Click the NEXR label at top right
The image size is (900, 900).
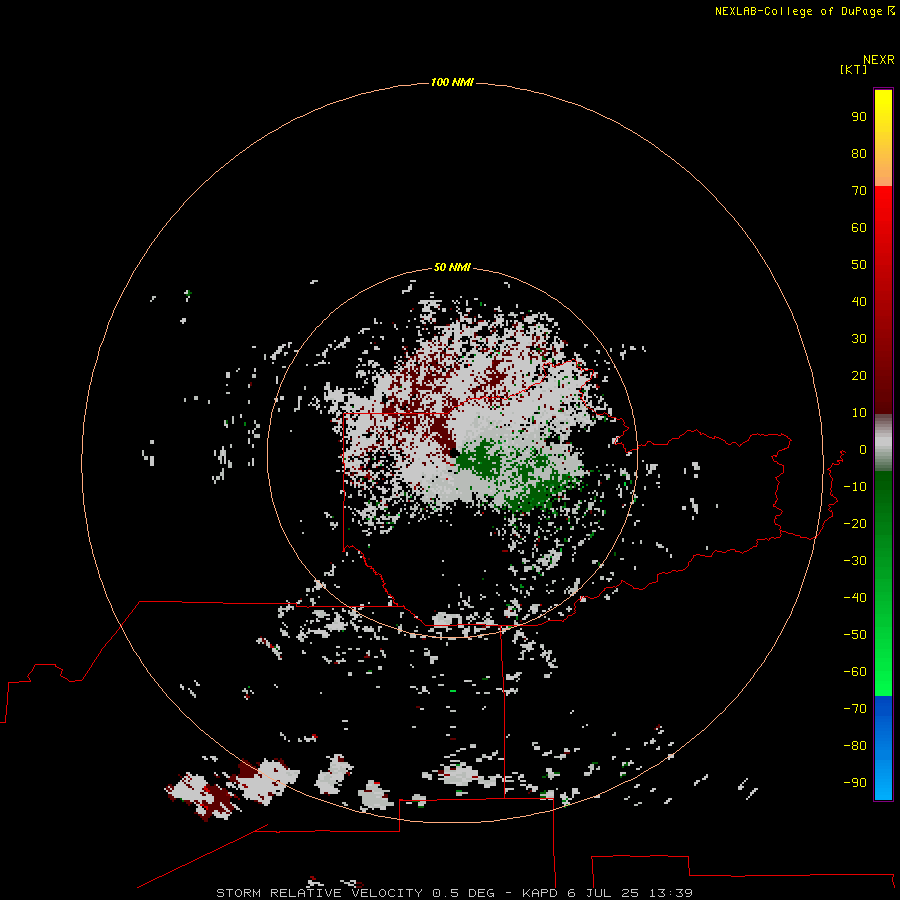coord(879,60)
